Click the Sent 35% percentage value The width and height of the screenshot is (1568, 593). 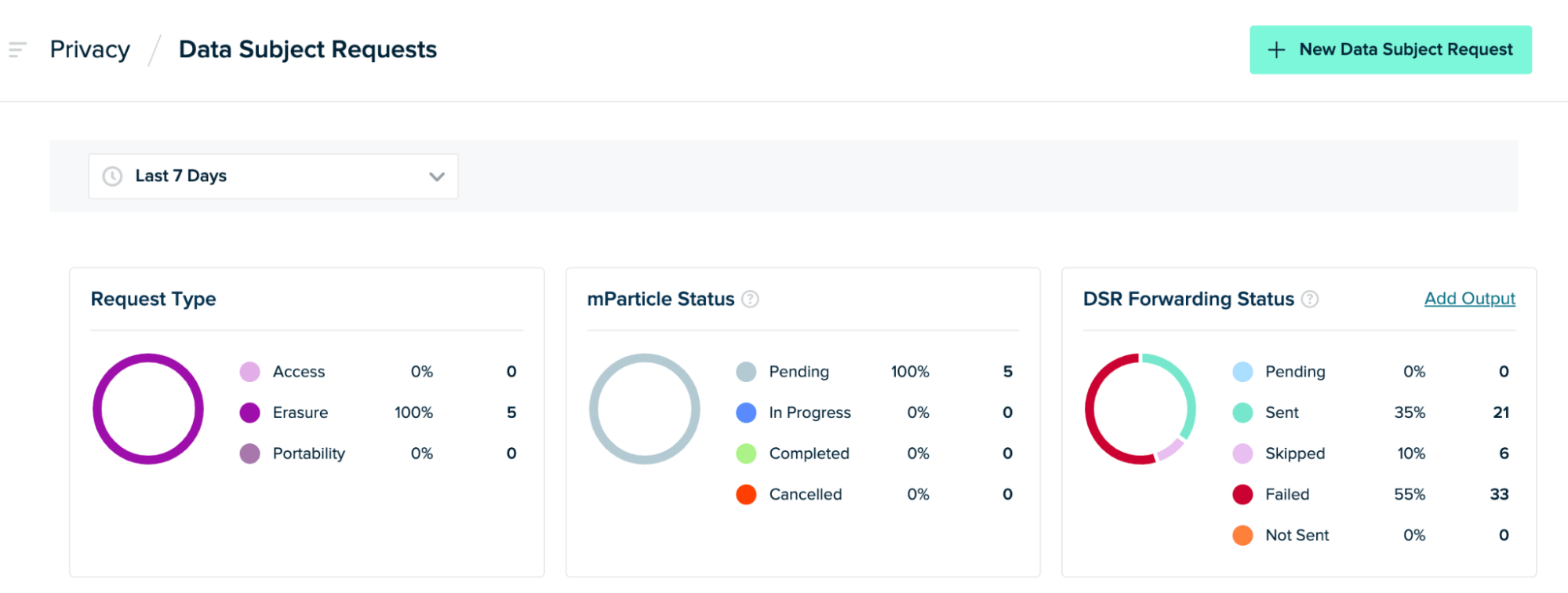coord(1410,413)
